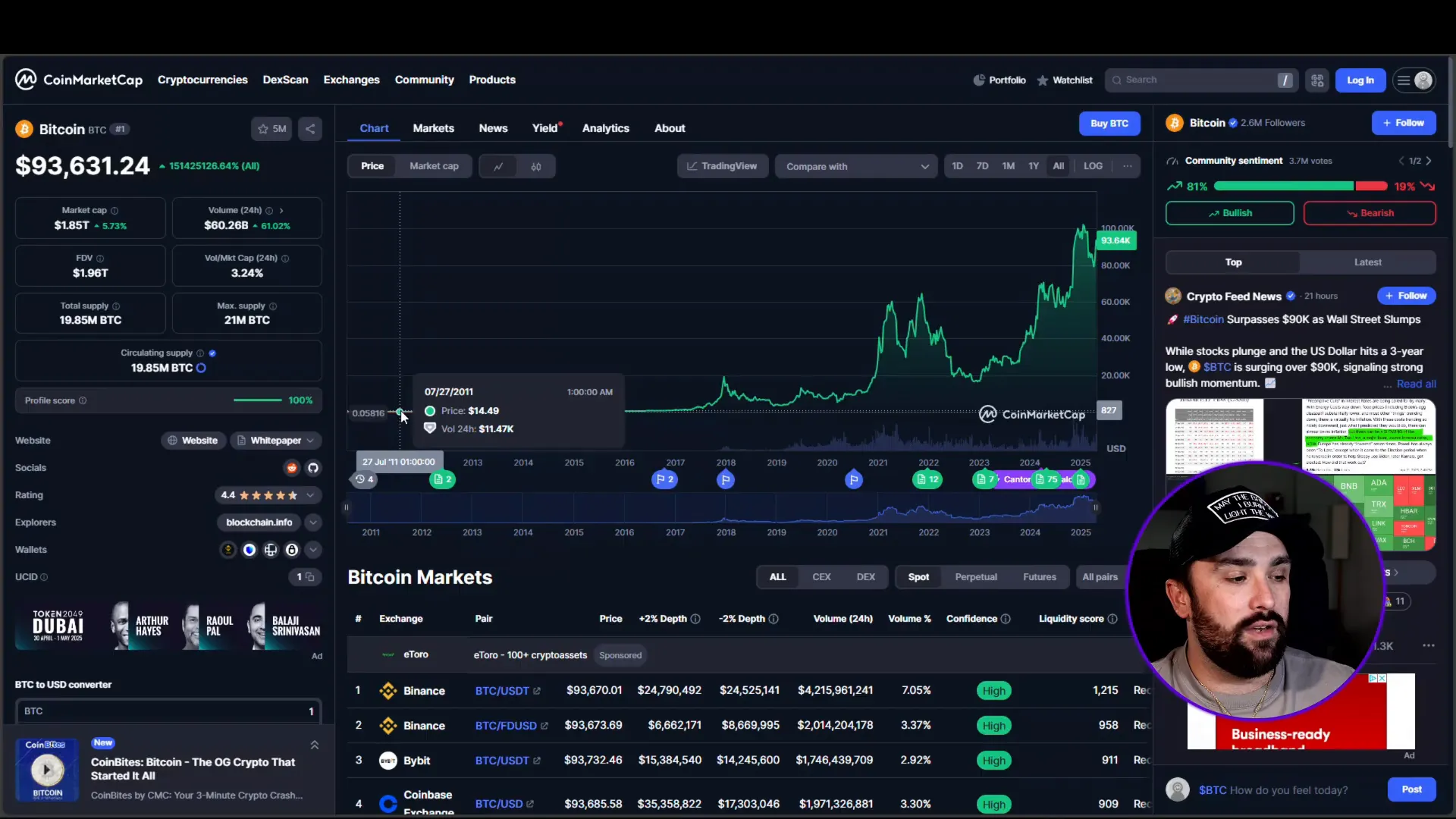Set chart range to 1M
The height and width of the screenshot is (819, 1456).
pos(1009,166)
